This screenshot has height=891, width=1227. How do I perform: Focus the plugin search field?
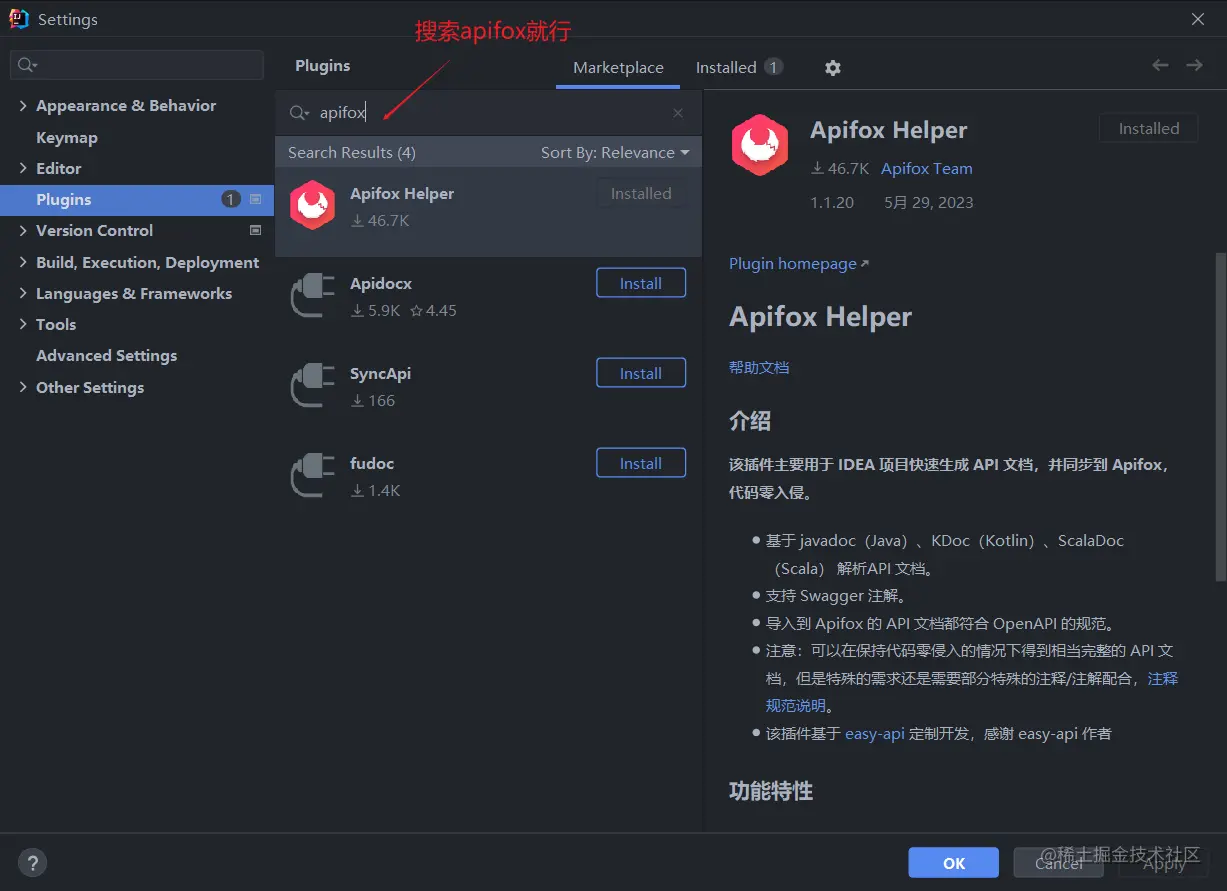tap(489, 113)
